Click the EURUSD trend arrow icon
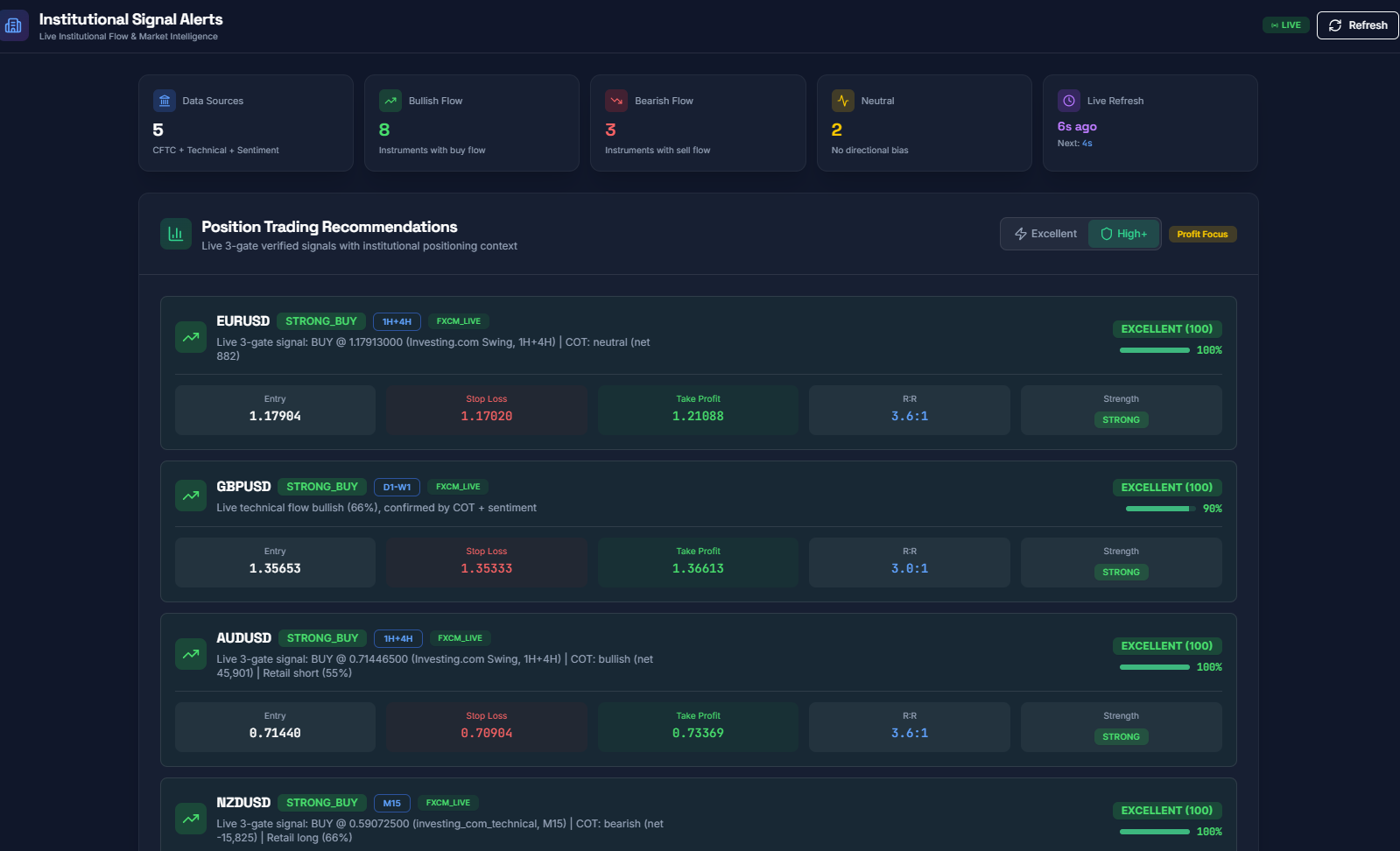The width and height of the screenshot is (1400, 851). point(191,337)
